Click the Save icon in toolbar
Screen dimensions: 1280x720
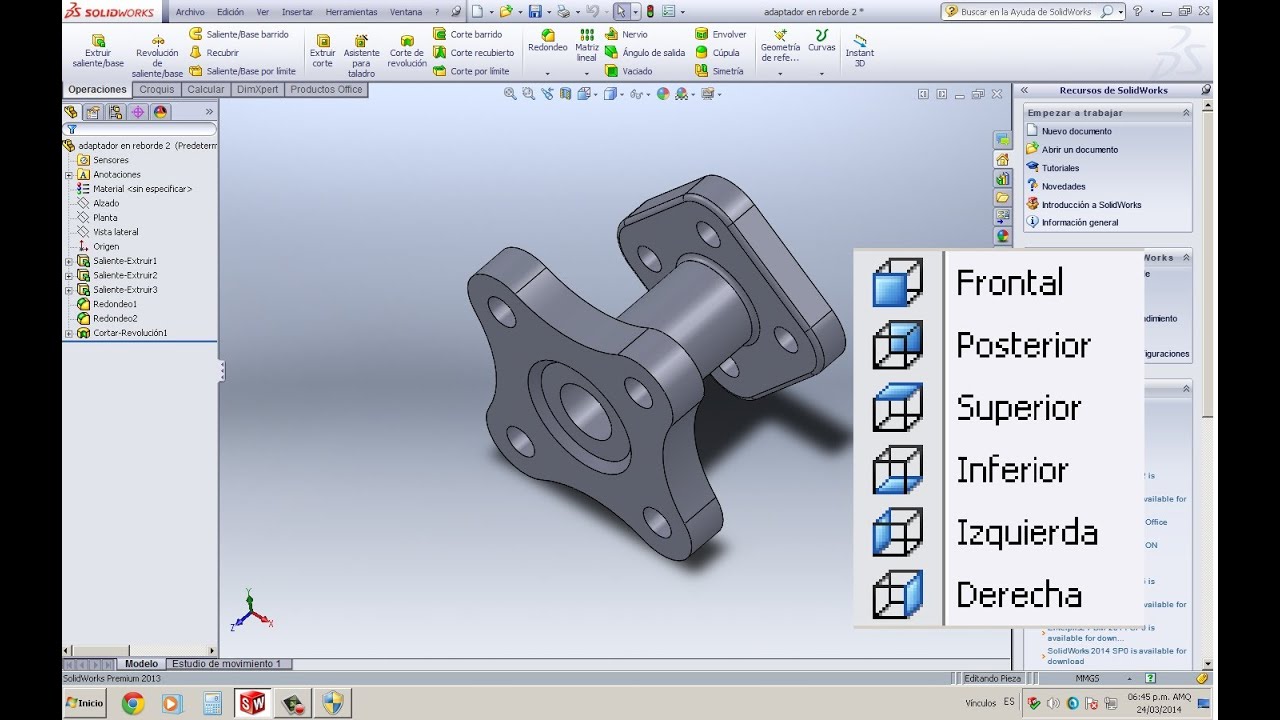[535, 11]
